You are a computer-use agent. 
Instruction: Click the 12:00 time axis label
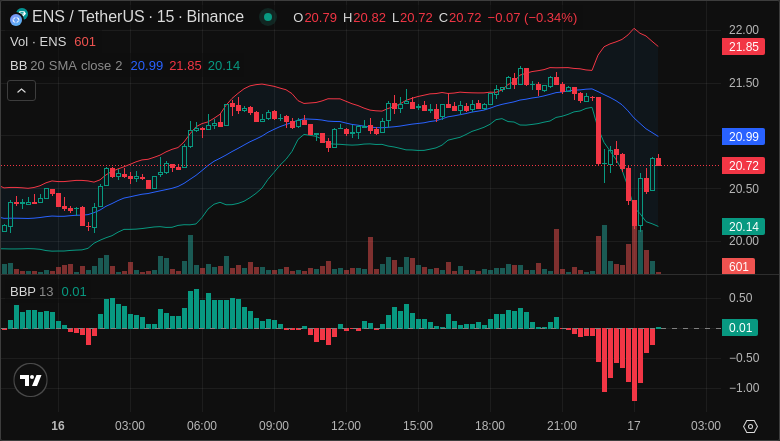click(346, 426)
